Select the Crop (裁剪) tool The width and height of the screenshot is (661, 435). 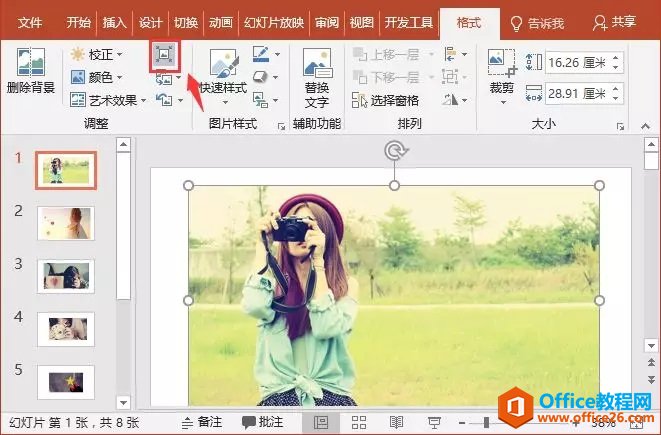click(500, 78)
